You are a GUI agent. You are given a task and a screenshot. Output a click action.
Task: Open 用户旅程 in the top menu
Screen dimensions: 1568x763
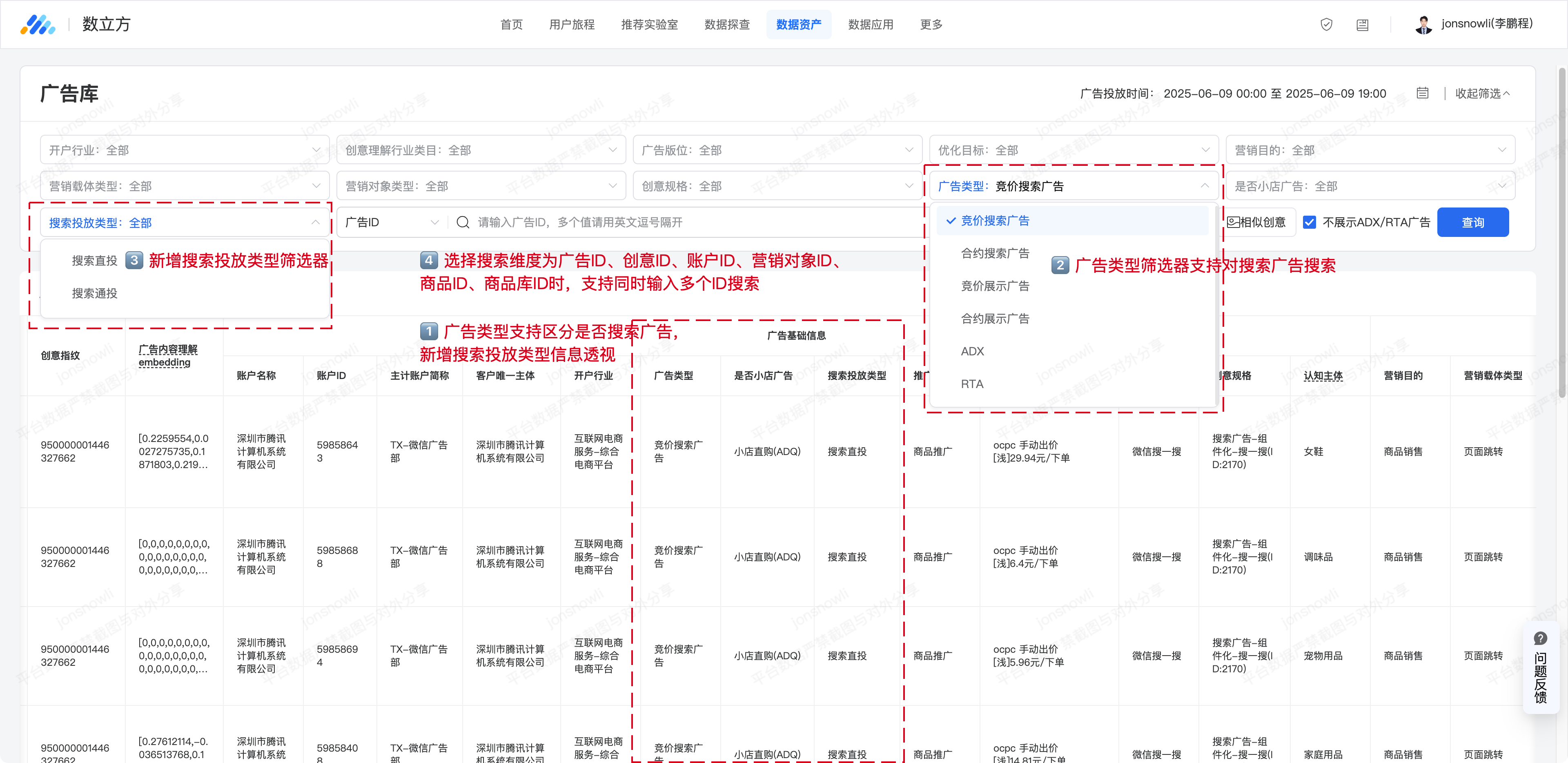pyautogui.click(x=572, y=25)
